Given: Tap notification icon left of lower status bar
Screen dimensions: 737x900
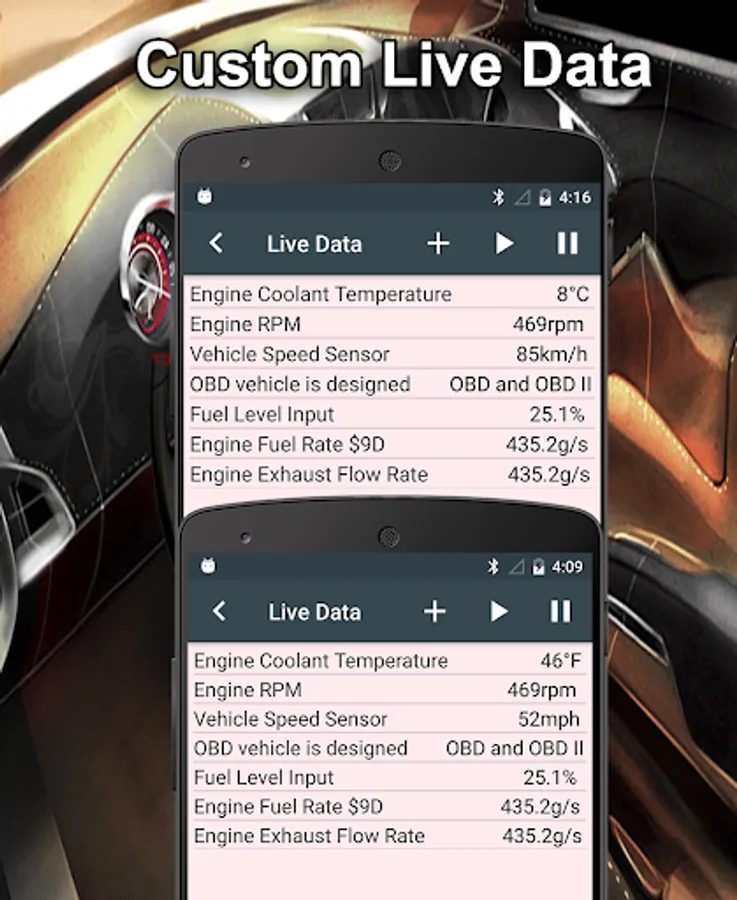Looking at the screenshot, I should [208, 566].
